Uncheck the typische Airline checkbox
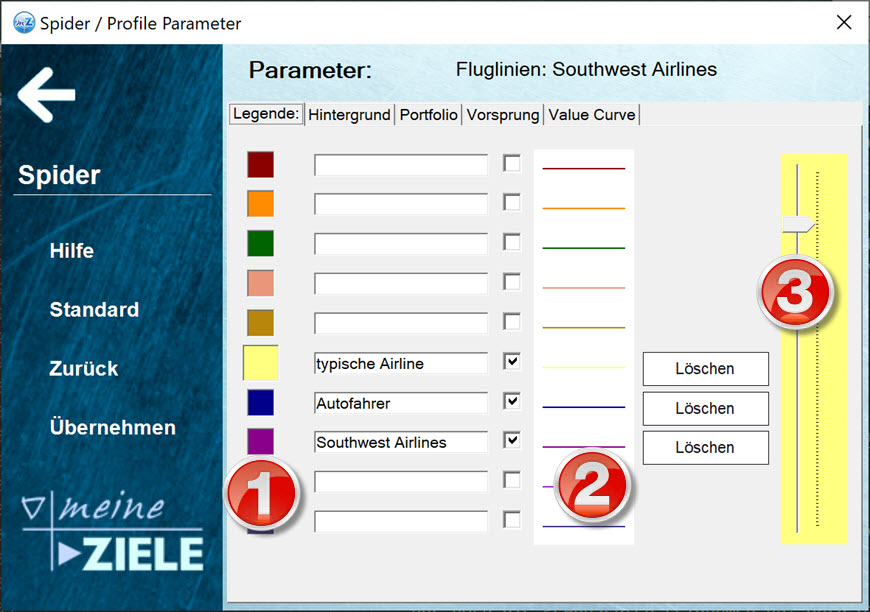Screen dimensions: 870x612 click(511, 363)
